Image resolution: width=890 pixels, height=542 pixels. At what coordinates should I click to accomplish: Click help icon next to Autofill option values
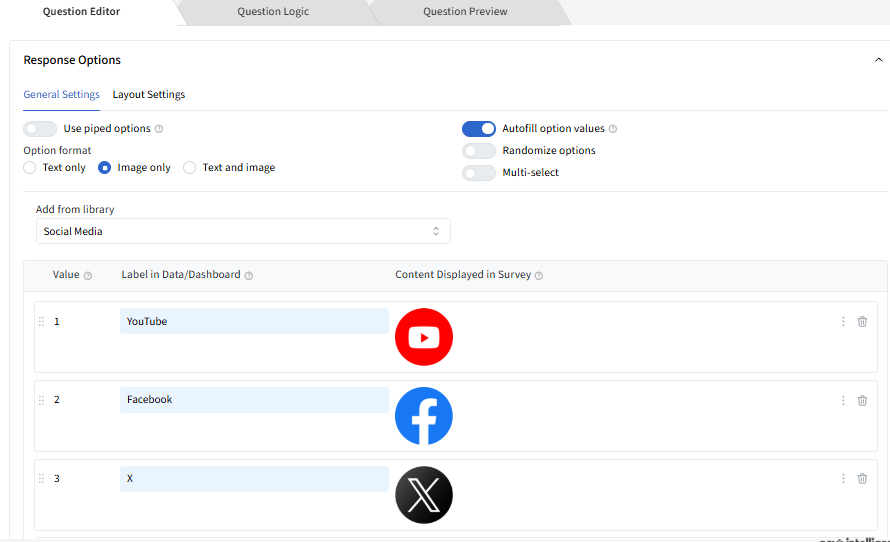[613, 129]
